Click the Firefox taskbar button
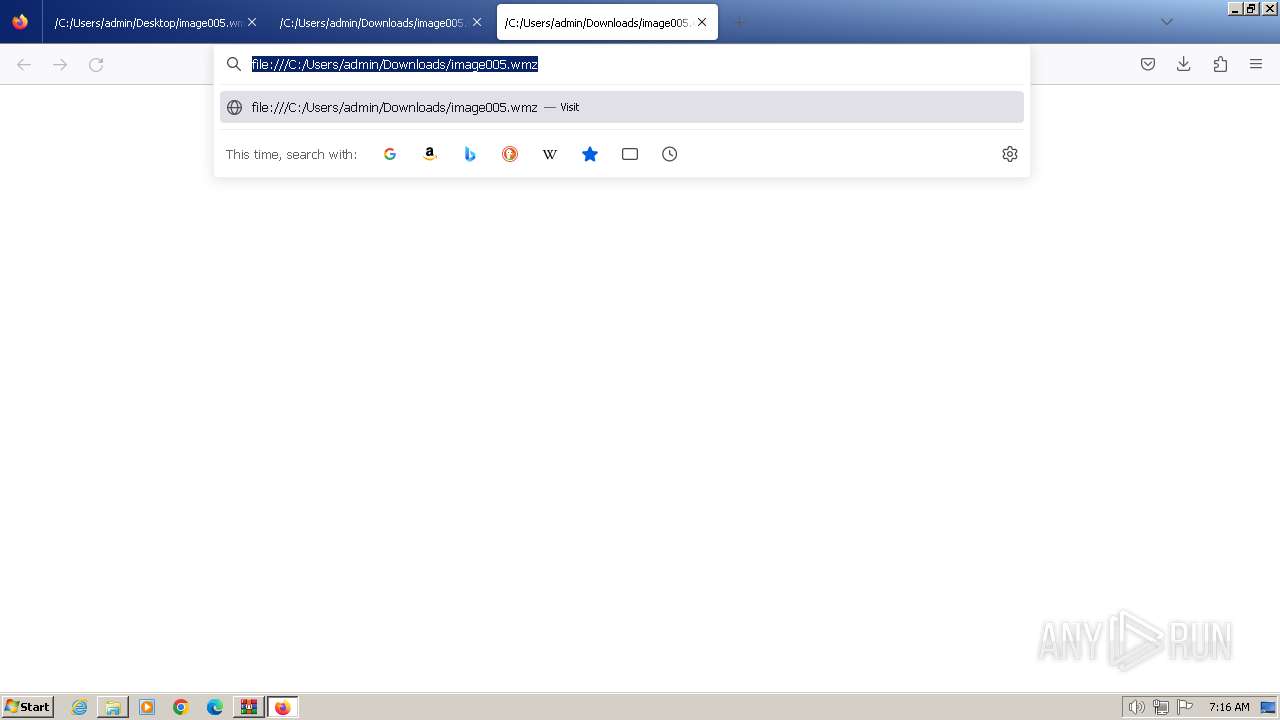 click(282, 707)
